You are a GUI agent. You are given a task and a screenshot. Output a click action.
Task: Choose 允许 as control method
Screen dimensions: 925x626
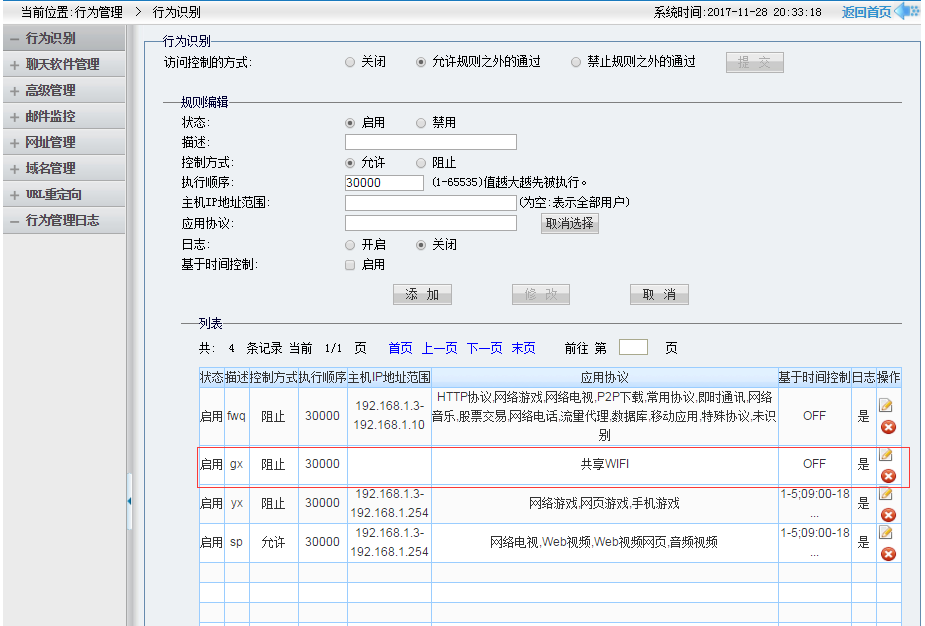point(350,163)
